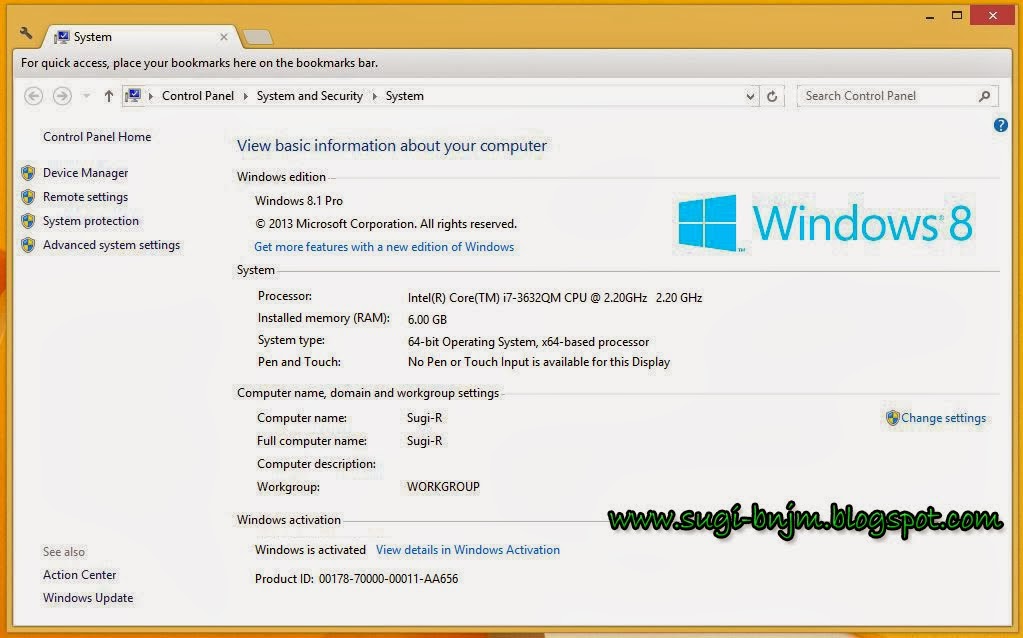Viewport: 1023px width, 638px height.
Task: Close the window with the red X
Action: (992, 16)
